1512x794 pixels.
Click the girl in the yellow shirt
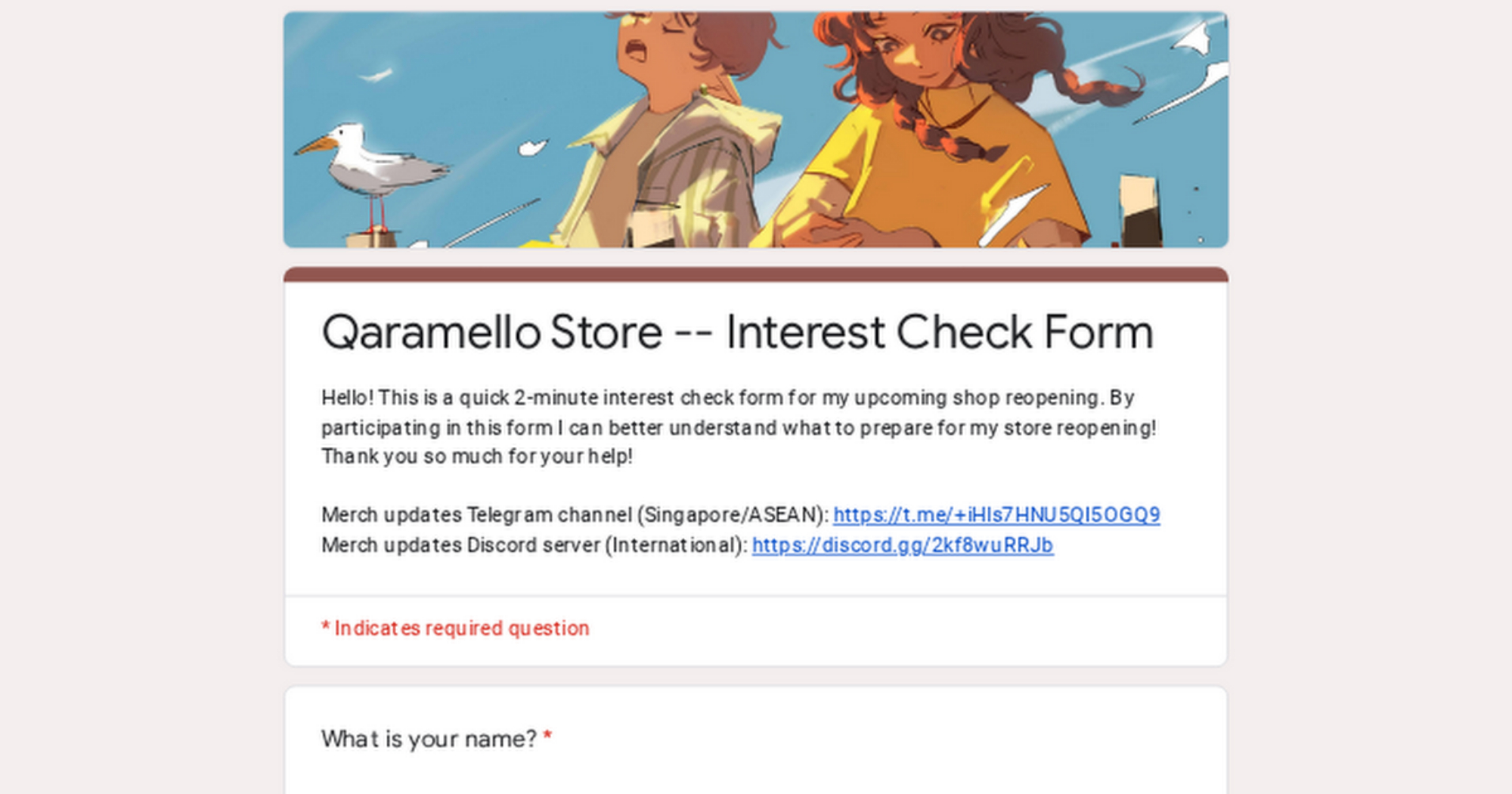pos(945,151)
